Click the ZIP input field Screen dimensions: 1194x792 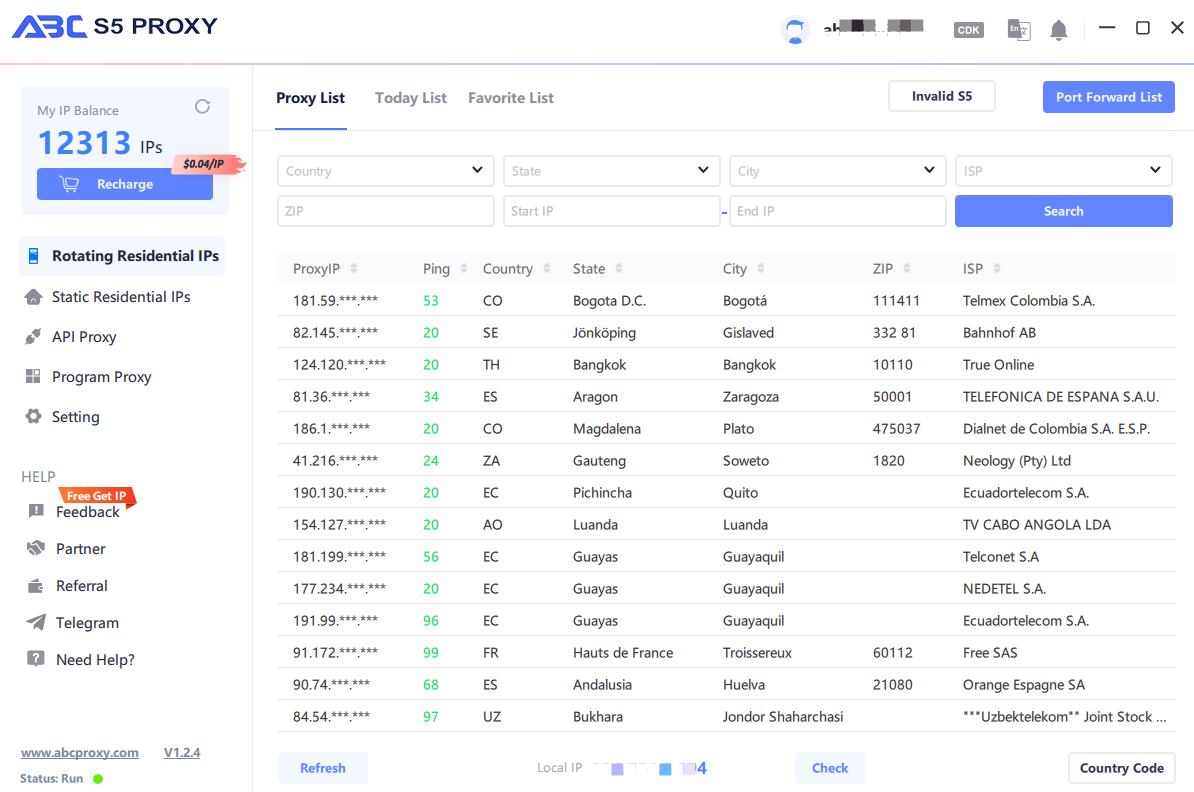385,211
